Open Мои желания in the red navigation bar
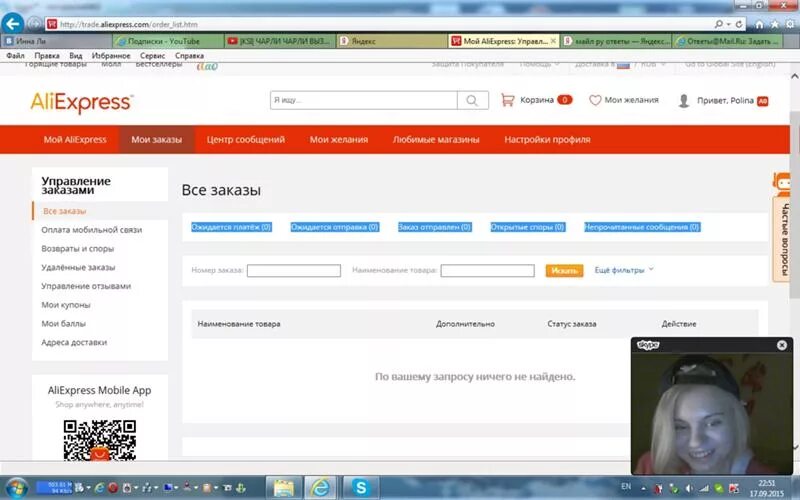800x500 pixels. click(x=339, y=139)
